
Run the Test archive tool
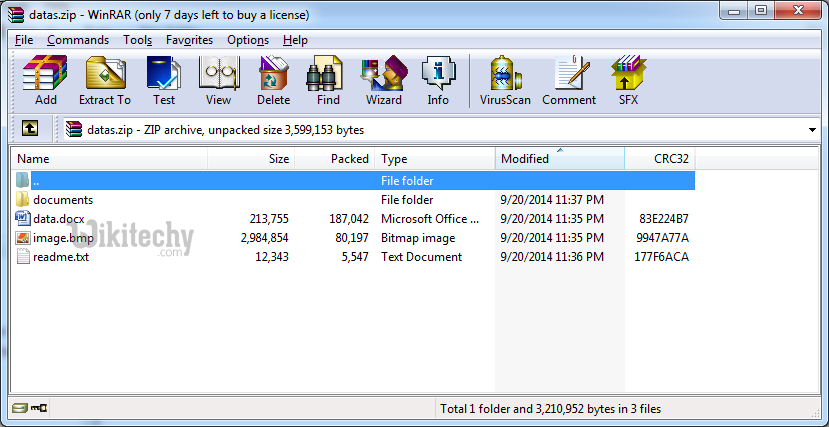pos(164,80)
